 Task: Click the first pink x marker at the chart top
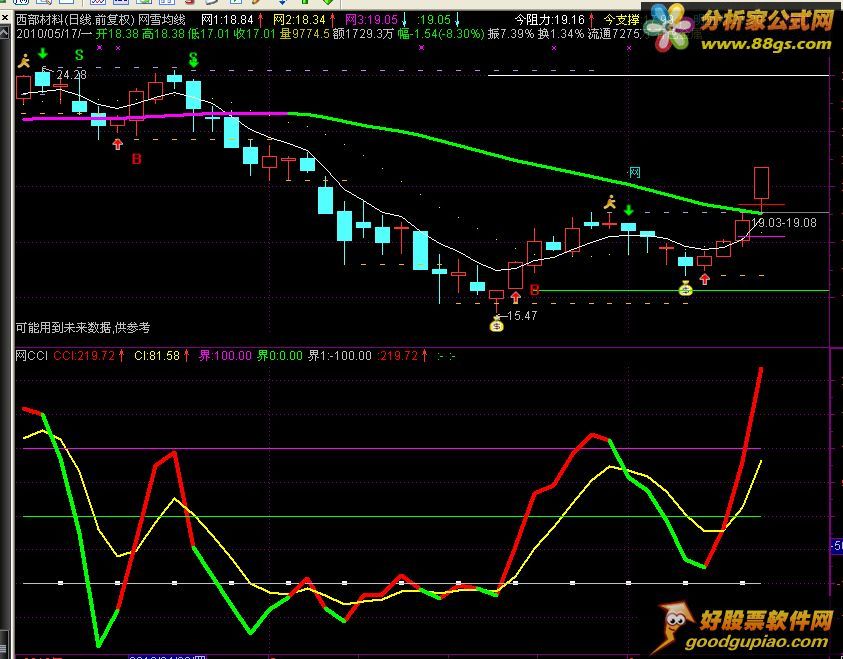pos(99,48)
